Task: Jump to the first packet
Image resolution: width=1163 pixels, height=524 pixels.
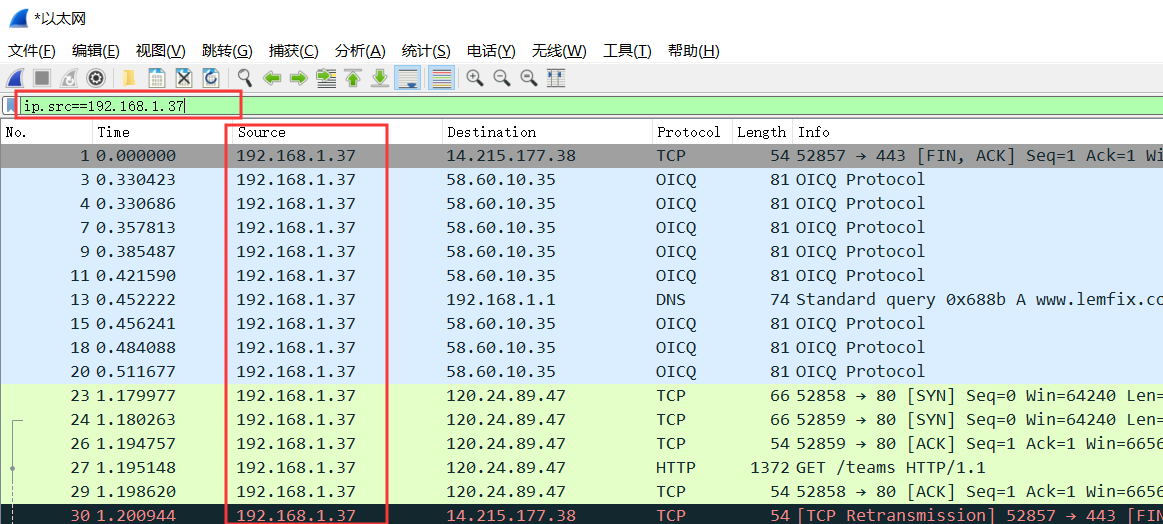Action: coord(353,78)
